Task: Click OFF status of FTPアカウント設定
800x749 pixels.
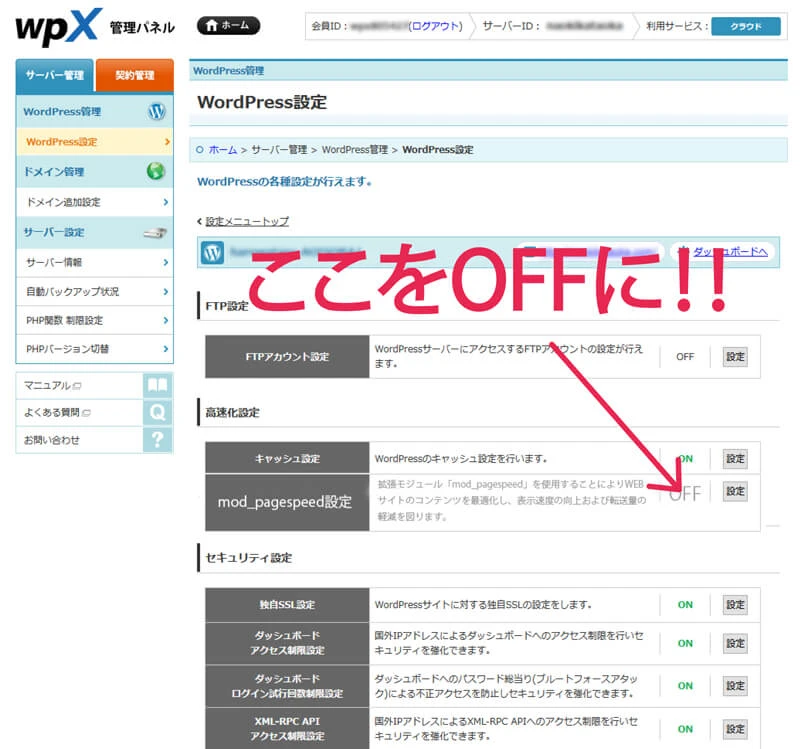Action: pyautogui.click(x=685, y=357)
